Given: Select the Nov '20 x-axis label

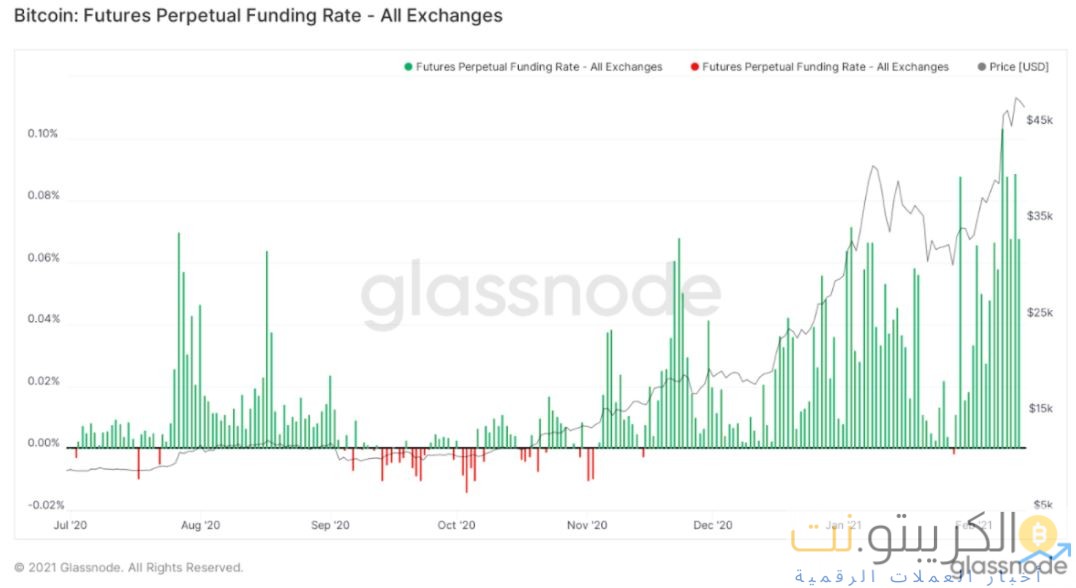Looking at the screenshot, I should pyautogui.click(x=586, y=524).
